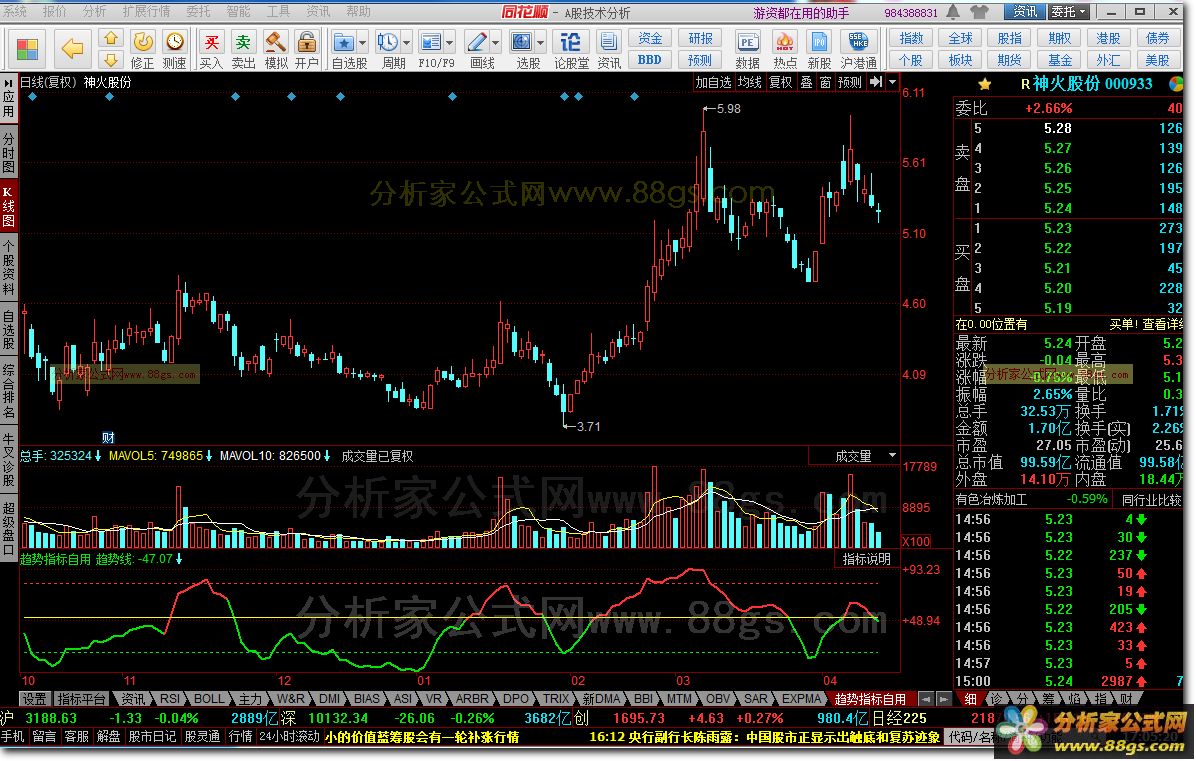This screenshot has width=1196, height=761.
Task: Select K线图 in left sidebar
Action: coord(8,205)
